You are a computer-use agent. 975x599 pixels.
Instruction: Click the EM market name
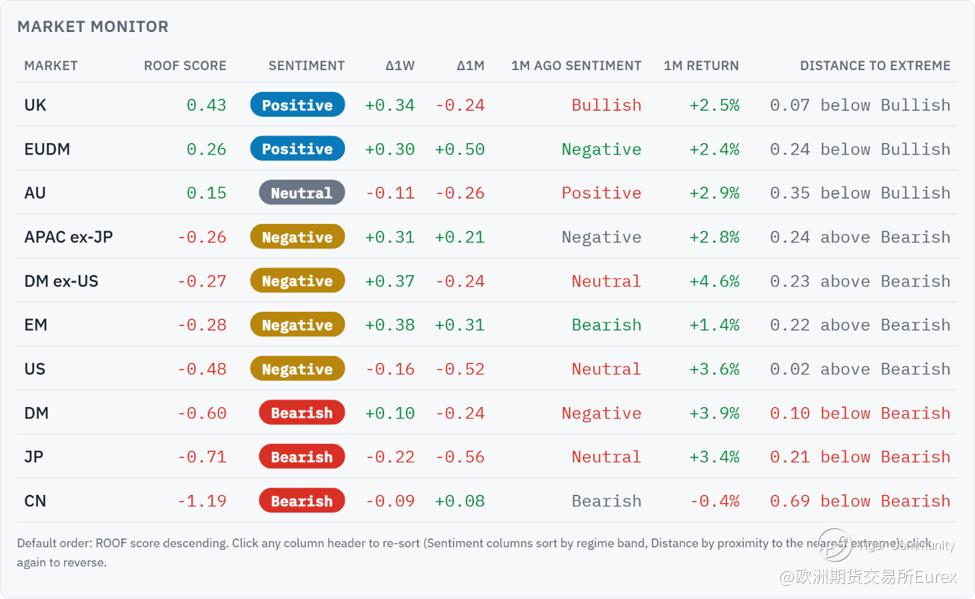pyautogui.click(x=35, y=325)
